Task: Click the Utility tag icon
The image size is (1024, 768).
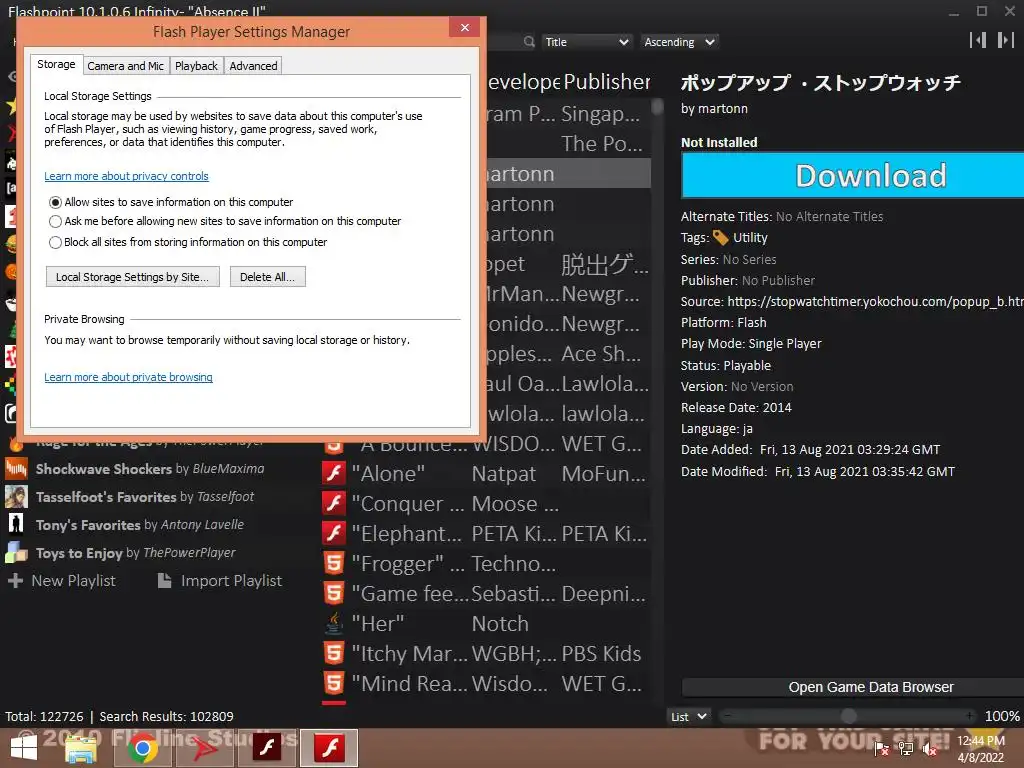Action: coord(720,238)
